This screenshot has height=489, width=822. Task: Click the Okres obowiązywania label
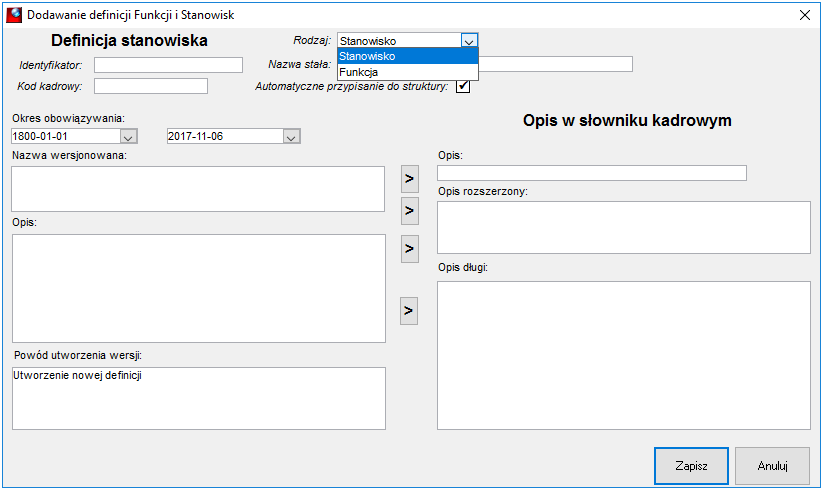[69, 118]
